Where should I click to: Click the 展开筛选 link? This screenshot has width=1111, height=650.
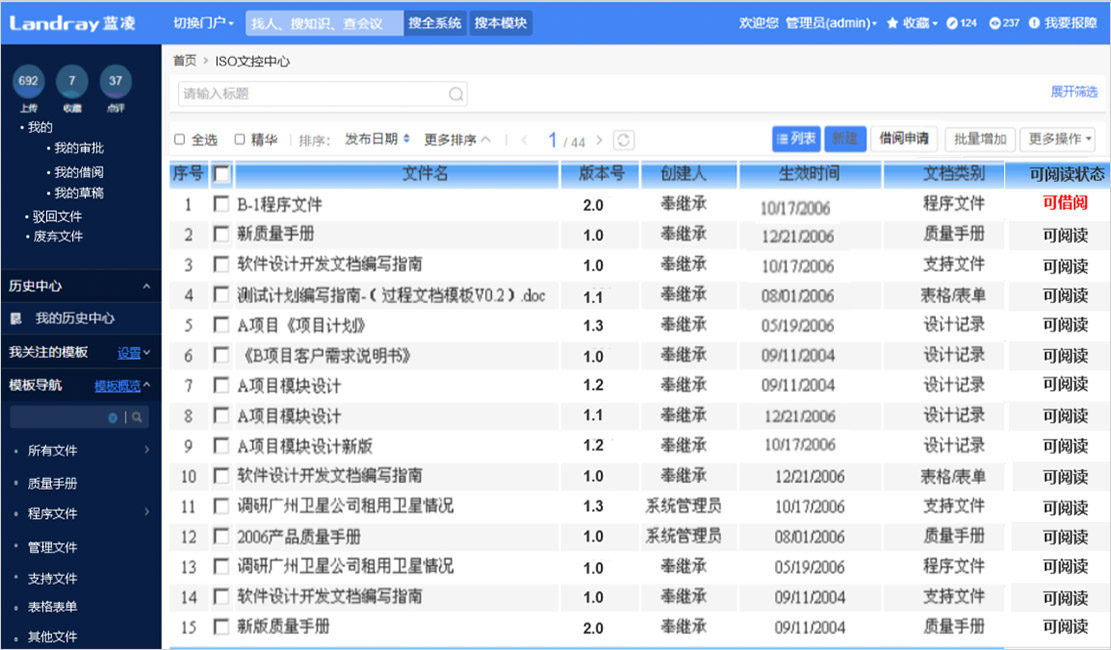[x=1073, y=91]
